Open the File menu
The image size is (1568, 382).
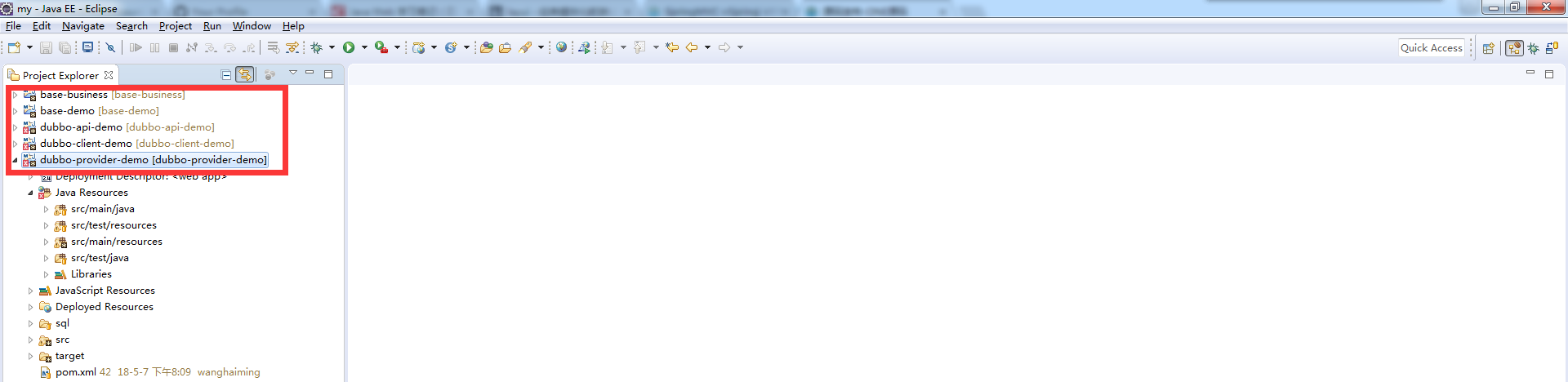tap(13, 26)
